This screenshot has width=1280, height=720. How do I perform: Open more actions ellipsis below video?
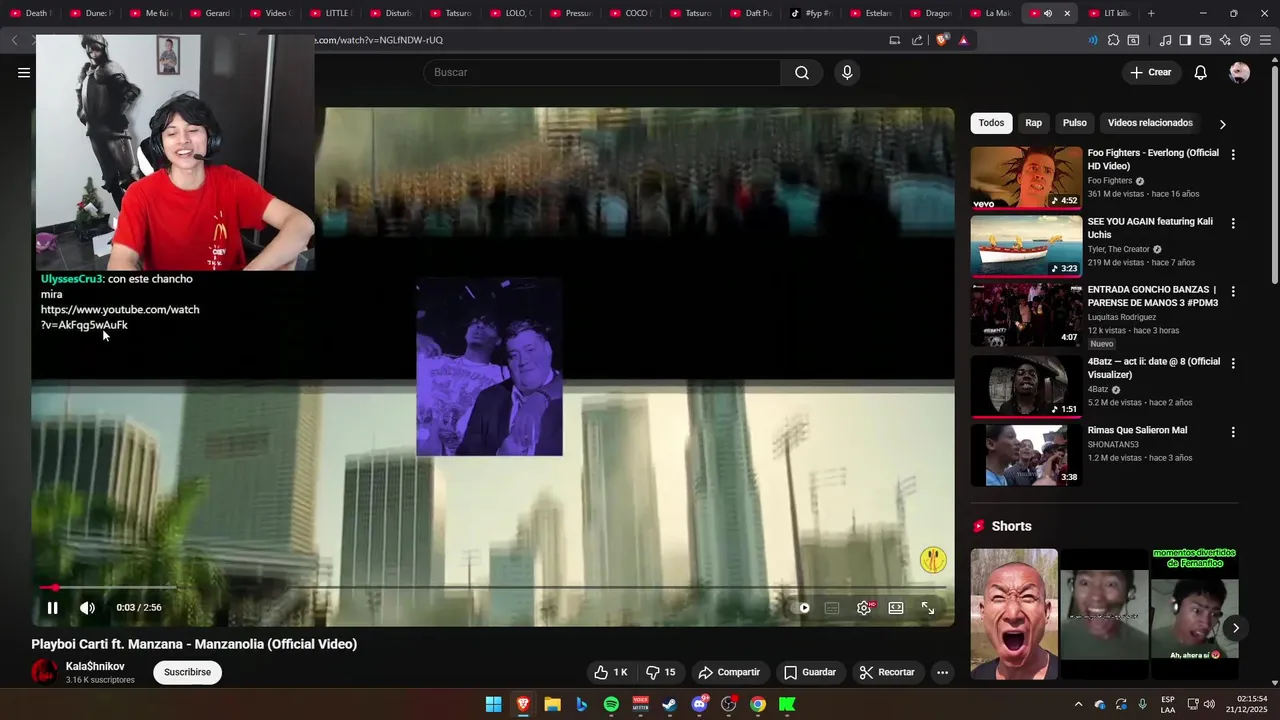[942, 672]
